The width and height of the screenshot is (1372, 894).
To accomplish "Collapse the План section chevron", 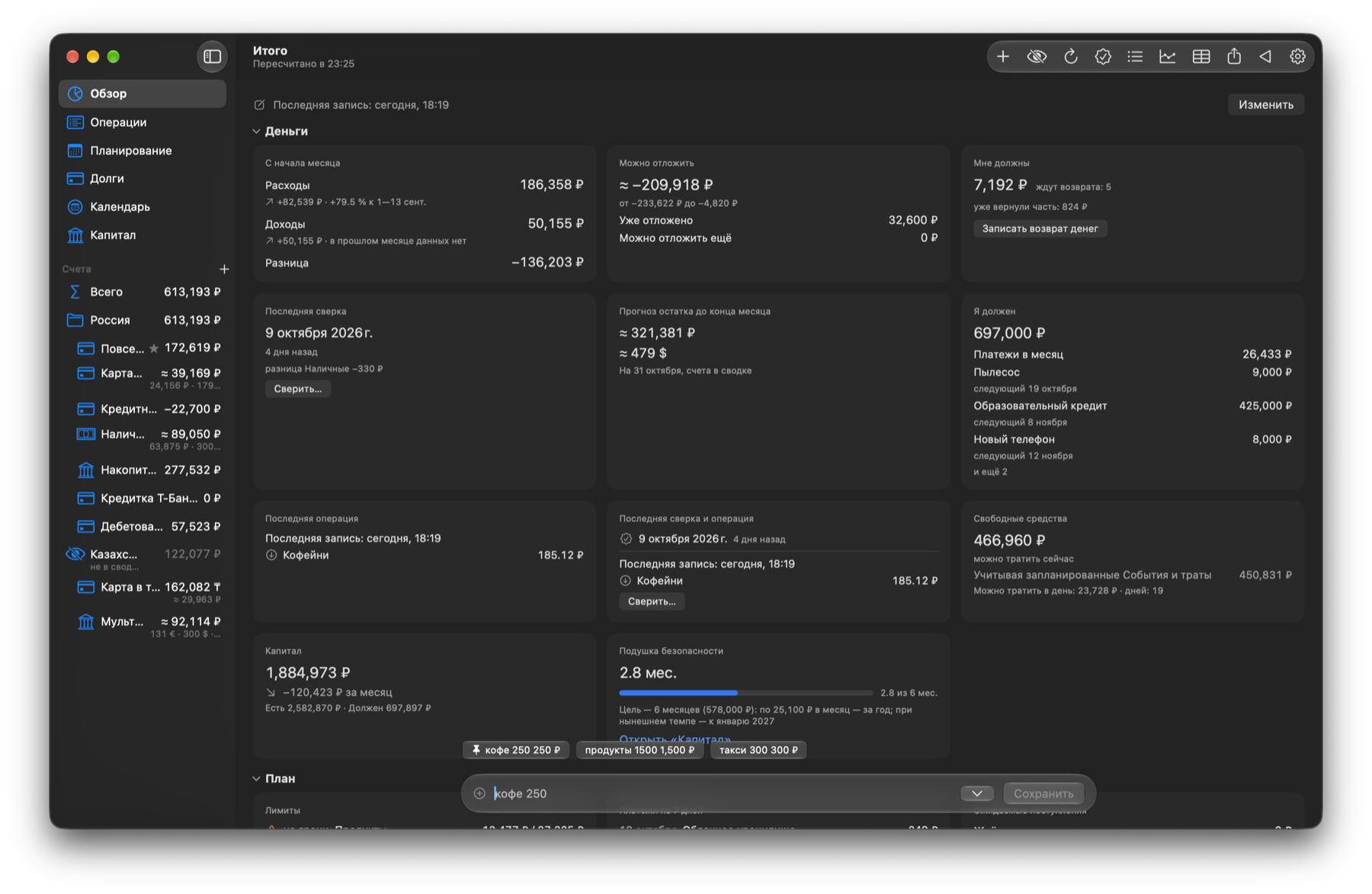I will (256, 778).
